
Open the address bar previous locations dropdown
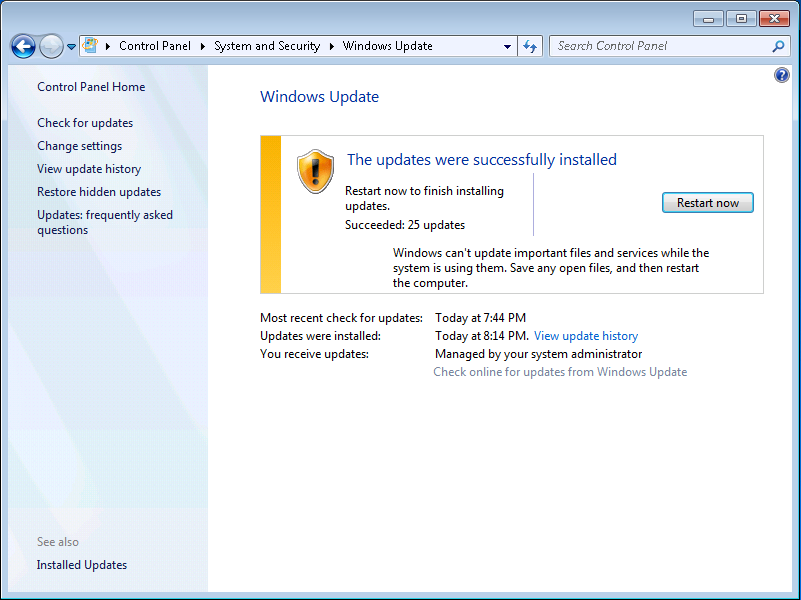point(507,46)
